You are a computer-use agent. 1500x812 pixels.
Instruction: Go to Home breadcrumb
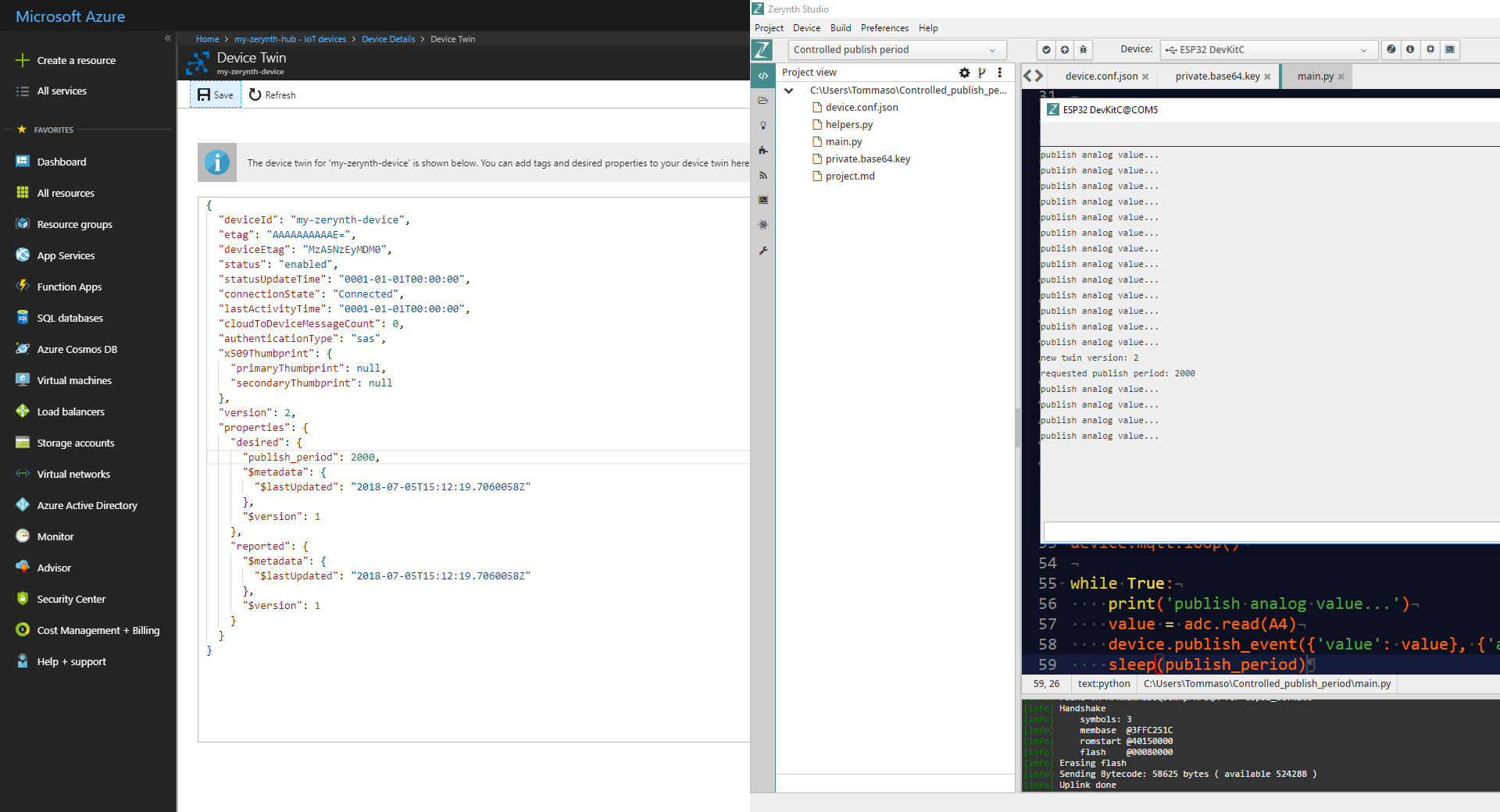coord(207,39)
